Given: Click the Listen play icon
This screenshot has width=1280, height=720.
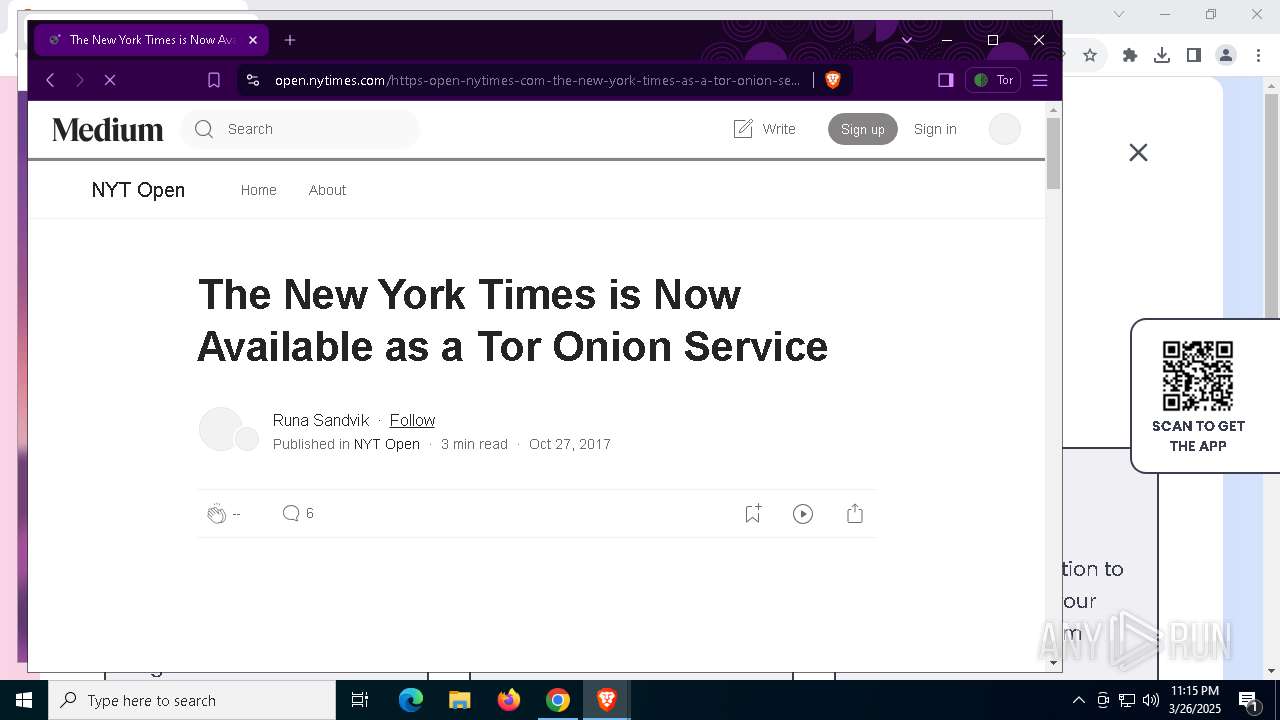Looking at the screenshot, I should click(803, 514).
